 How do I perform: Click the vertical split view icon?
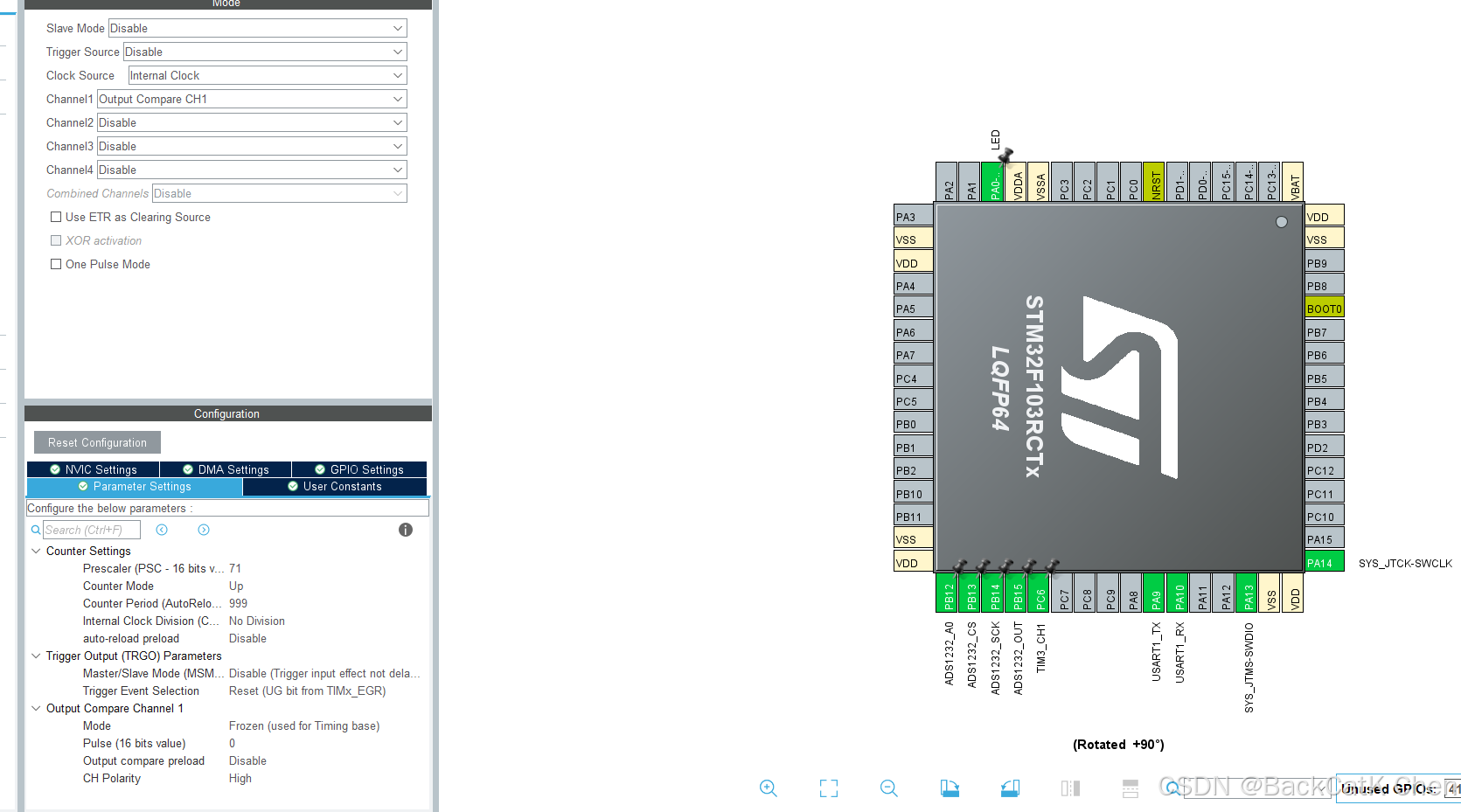coord(1070,788)
